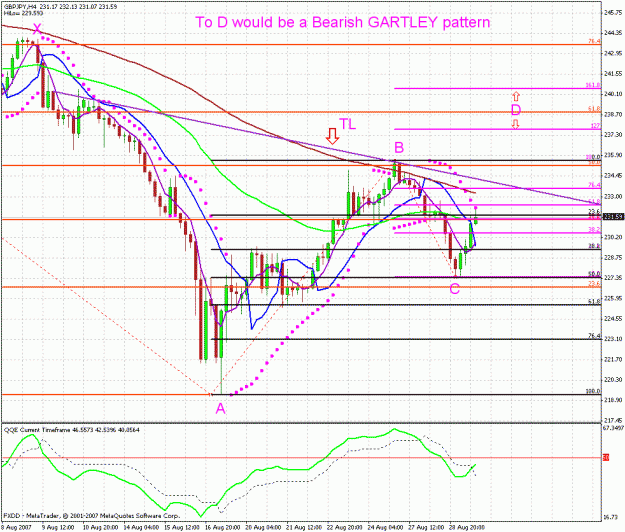Select the TL trendline label
Viewport: 625px width, 532px height.
[347, 124]
